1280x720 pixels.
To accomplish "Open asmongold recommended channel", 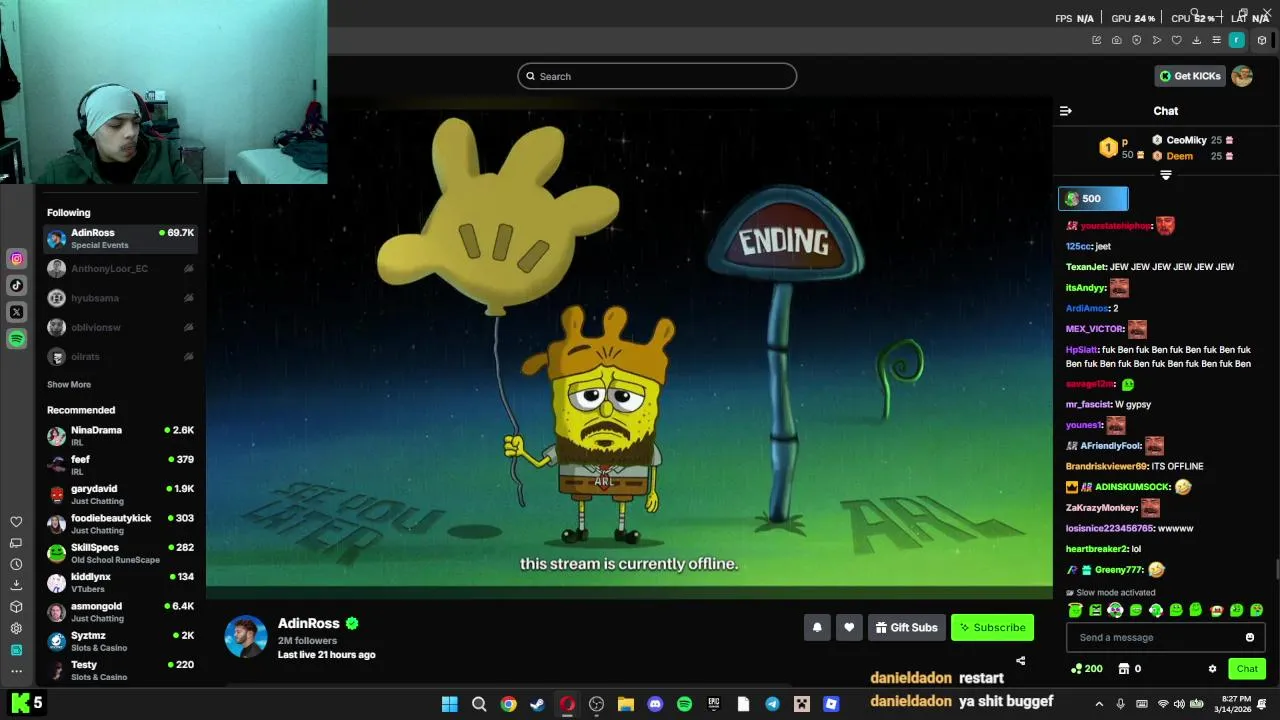I will point(120,612).
